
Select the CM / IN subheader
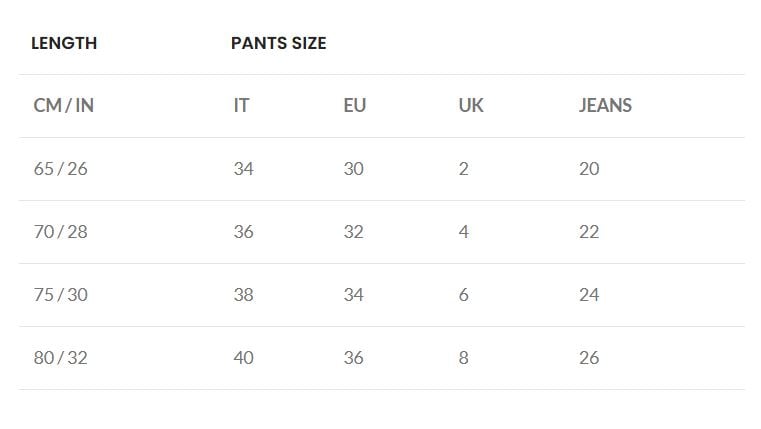(x=64, y=105)
